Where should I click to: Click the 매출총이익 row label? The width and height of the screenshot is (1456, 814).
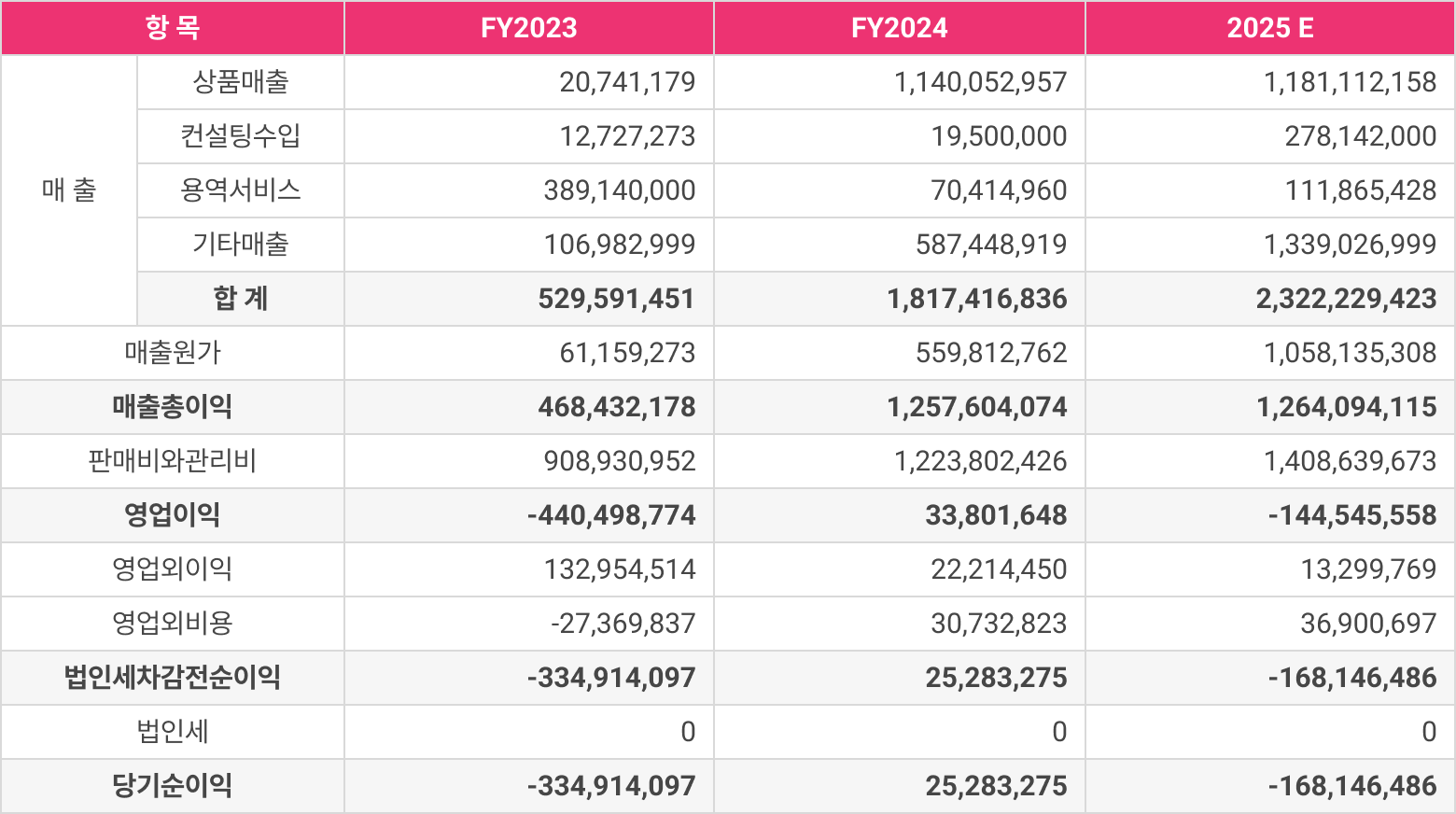click(x=173, y=407)
